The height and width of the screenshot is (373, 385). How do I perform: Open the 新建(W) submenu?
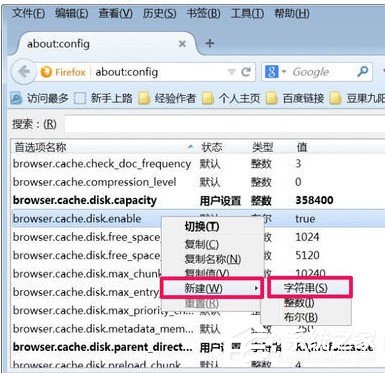212,288
